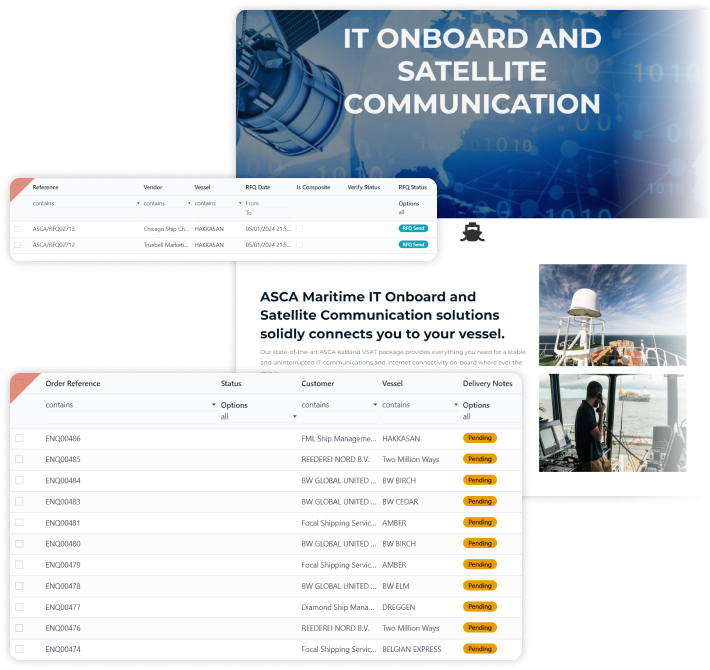Click Pending badge on ENQ00483 row

coord(480,501)
